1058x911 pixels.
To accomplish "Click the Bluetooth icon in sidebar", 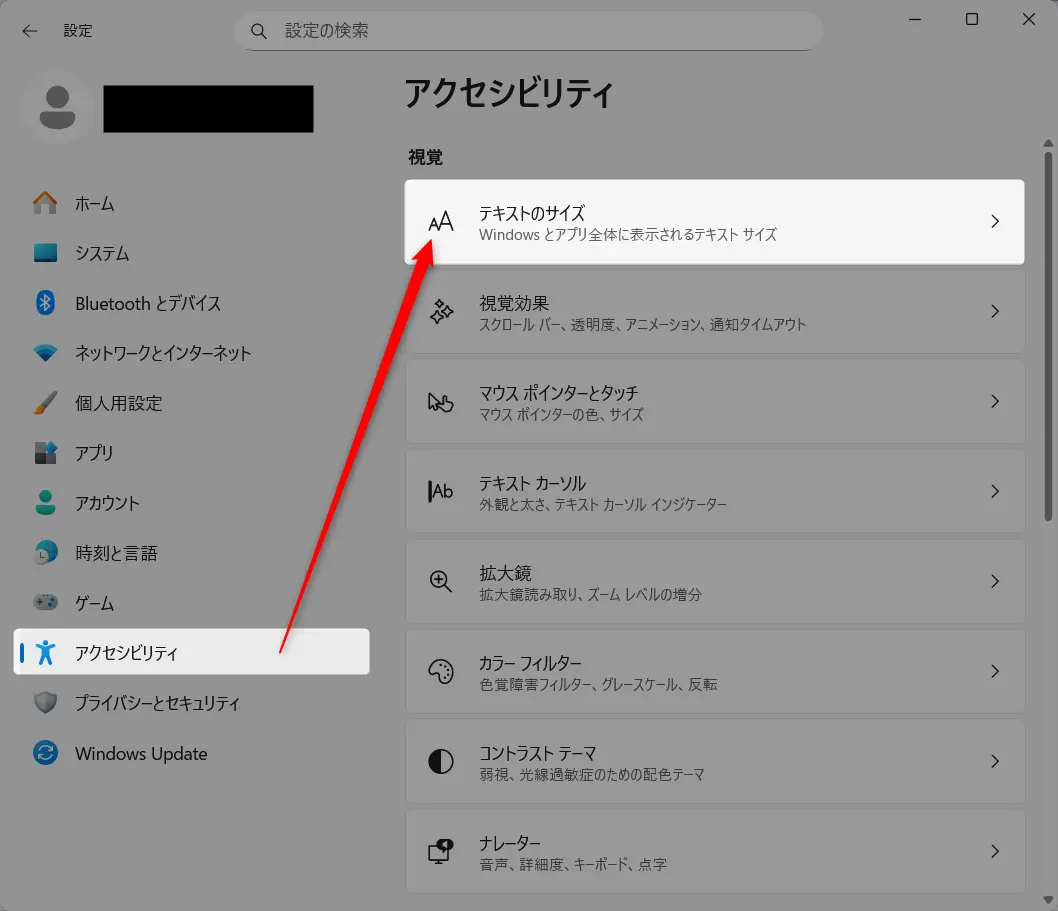I will (x=45, y=303).
